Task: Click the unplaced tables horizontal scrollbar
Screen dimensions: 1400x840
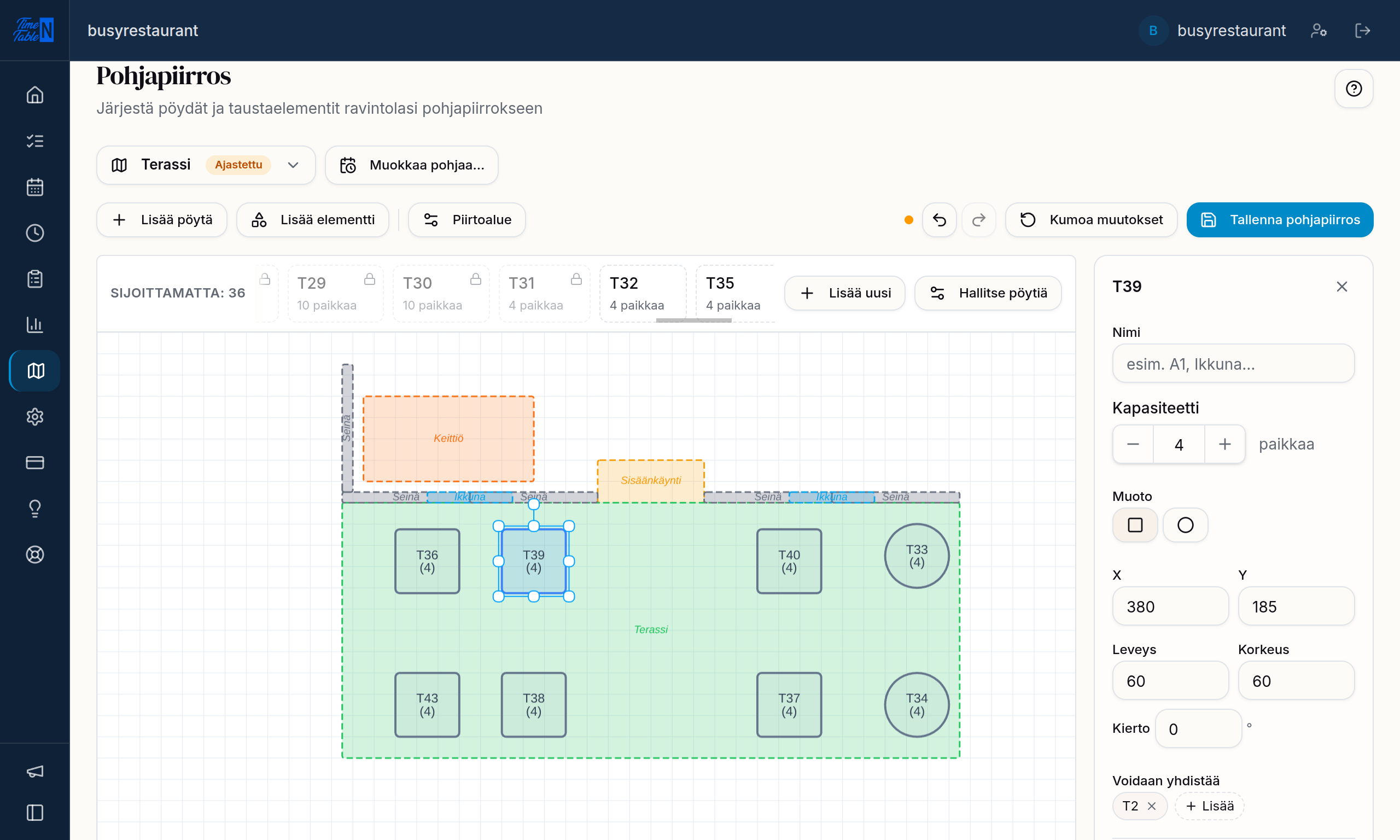Action: (694, 320)
